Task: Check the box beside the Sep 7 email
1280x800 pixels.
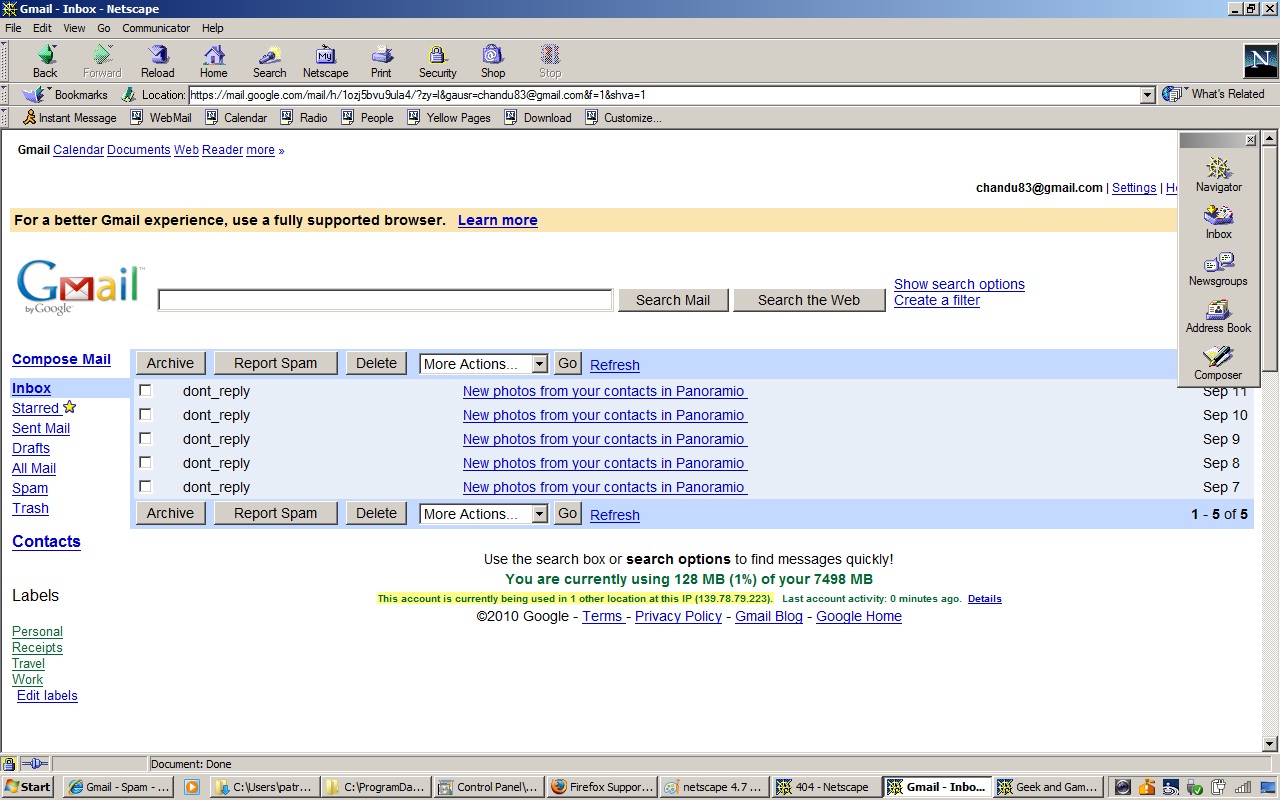Action: pos(145,487)
